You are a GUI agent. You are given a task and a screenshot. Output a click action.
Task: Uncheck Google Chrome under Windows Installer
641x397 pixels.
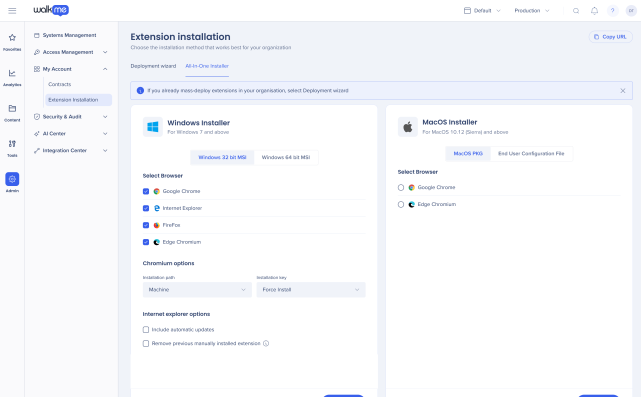[x=146, y=191]
